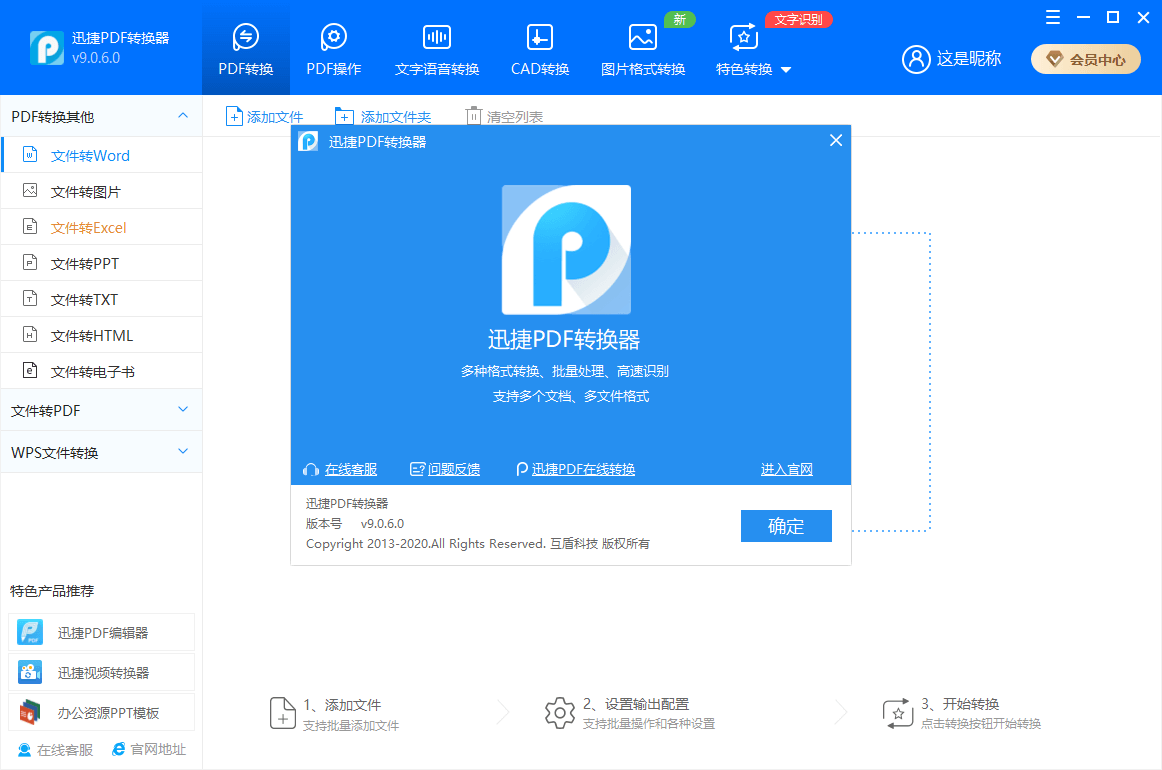Image resolution: width=1162 pixels, height=770 pixels.
Task: Click the TXT file icon
Action: [30, 298]
